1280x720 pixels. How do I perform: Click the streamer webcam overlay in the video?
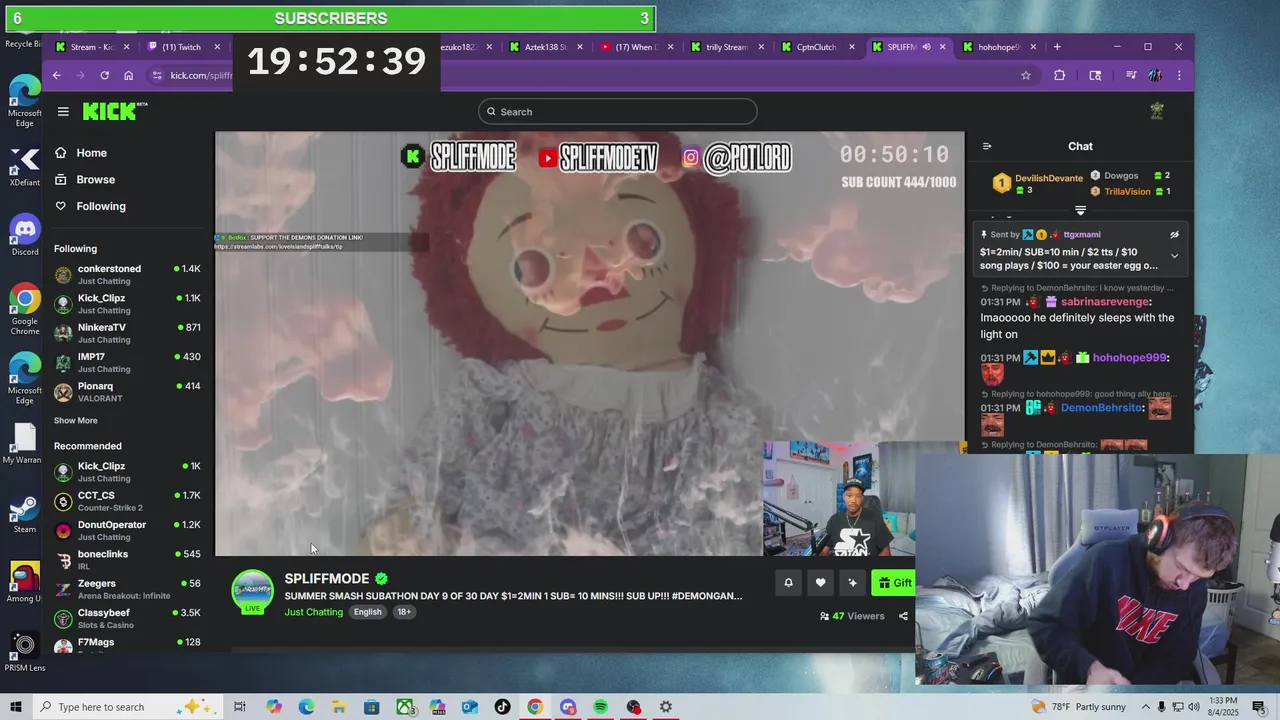(x=839, y=498)
